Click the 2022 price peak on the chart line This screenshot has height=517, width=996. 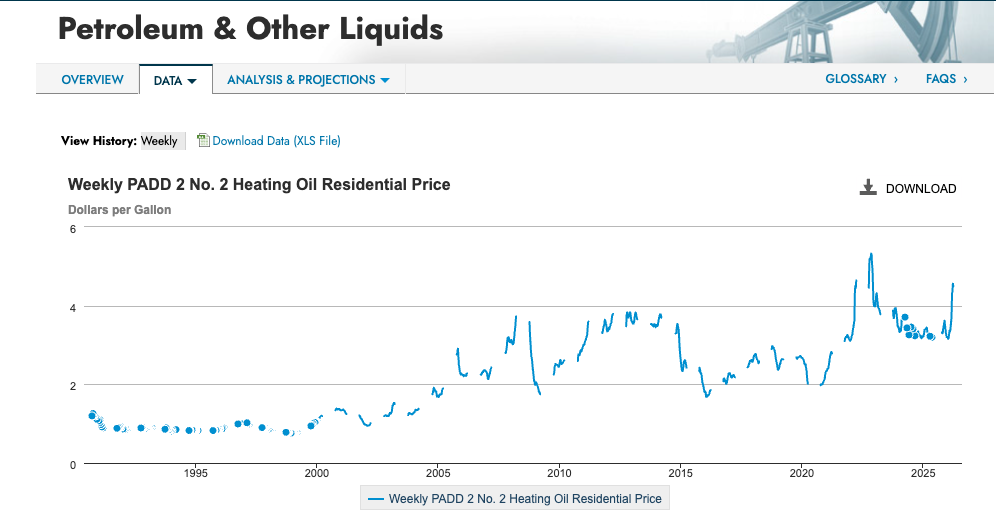click(x=871, y=254)
